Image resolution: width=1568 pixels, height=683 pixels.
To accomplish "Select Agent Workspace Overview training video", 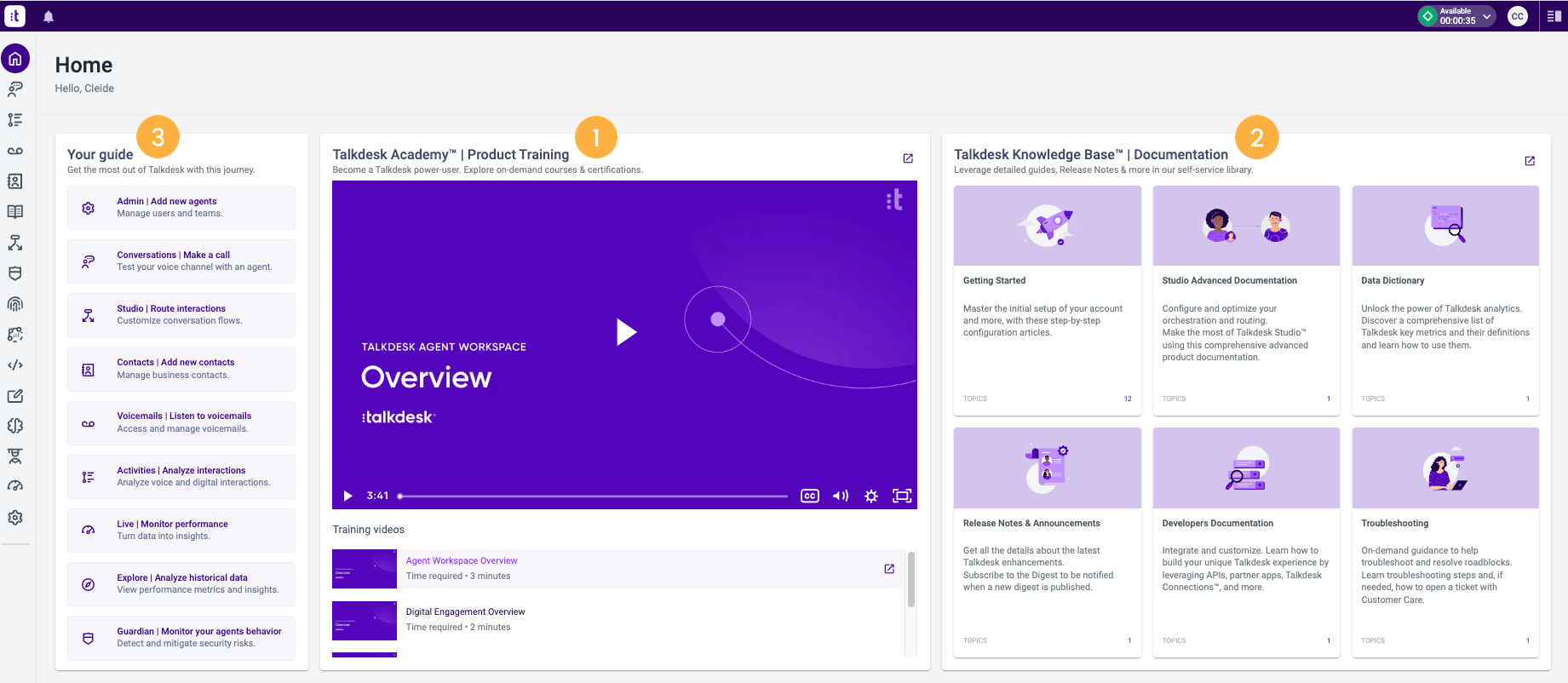I will (617, 569).
